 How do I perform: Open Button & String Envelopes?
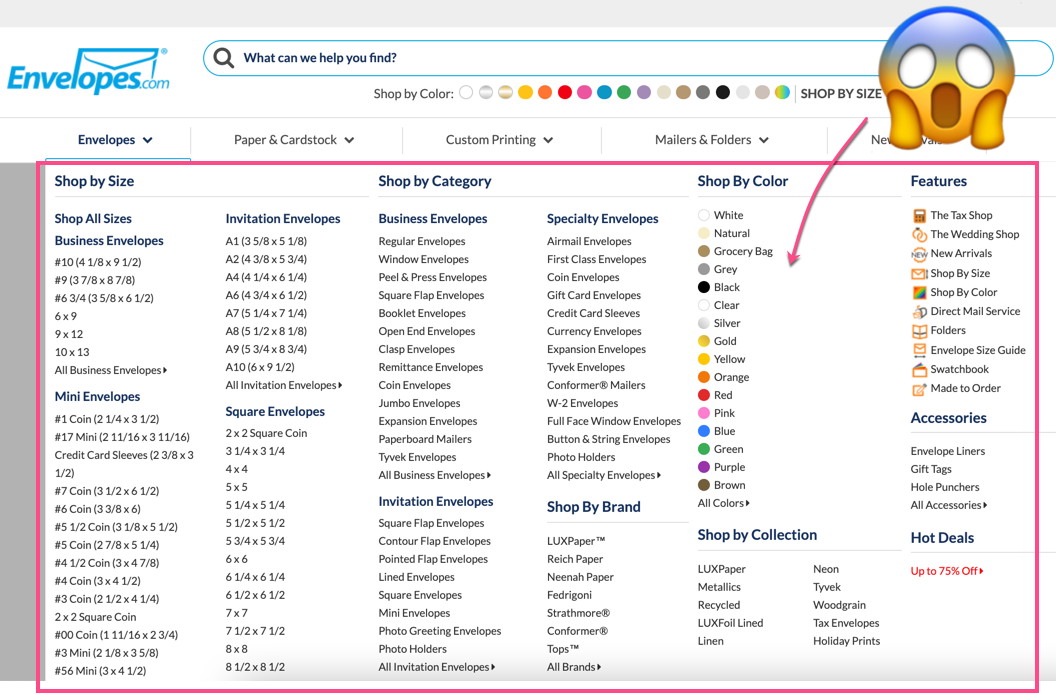[609, 439]
